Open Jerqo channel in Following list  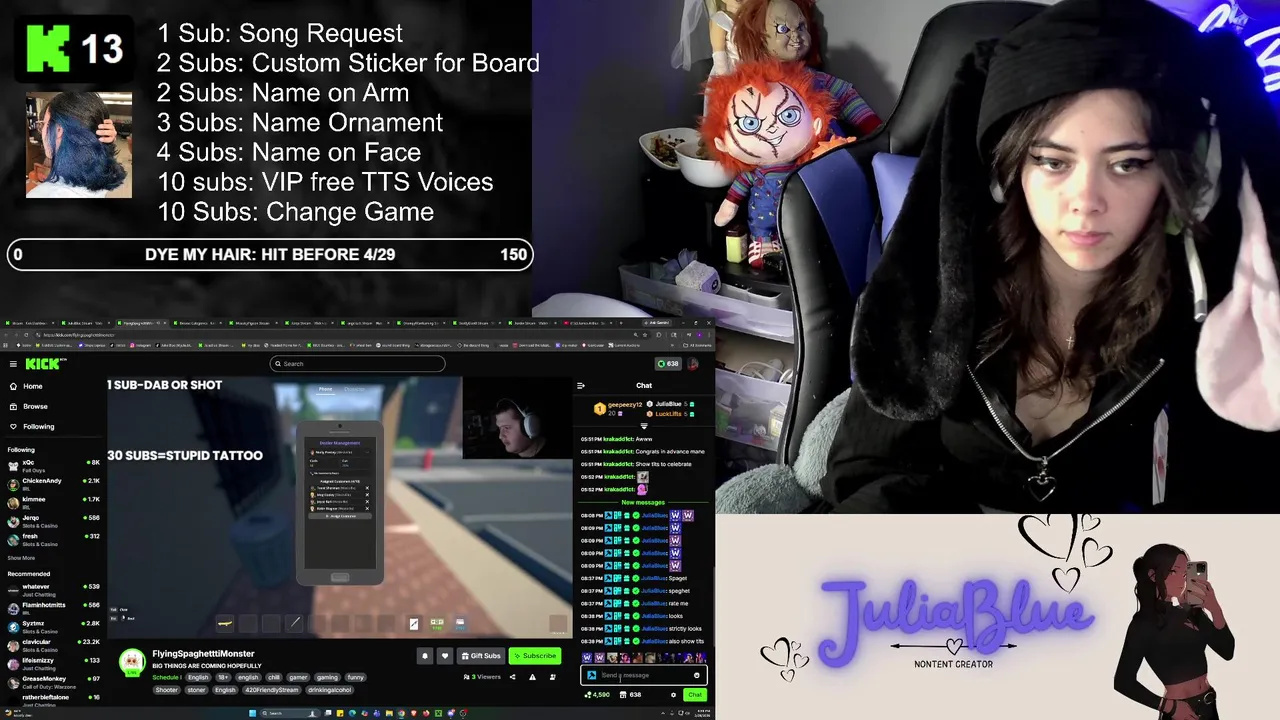[x=52, y=520]
